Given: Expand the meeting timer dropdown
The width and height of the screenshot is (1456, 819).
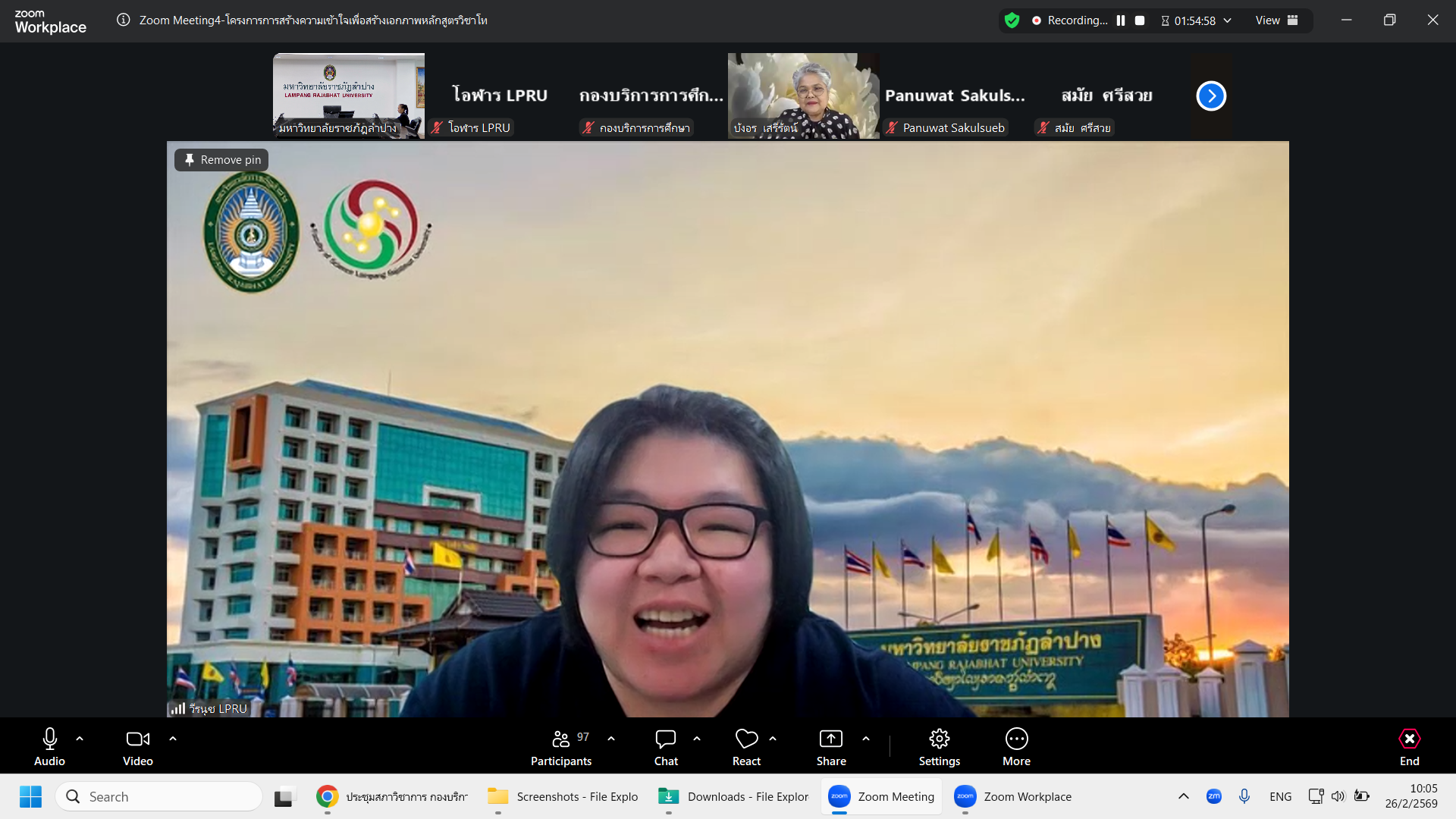Looking at the screenshot, I should click(x=1227, y=20).
